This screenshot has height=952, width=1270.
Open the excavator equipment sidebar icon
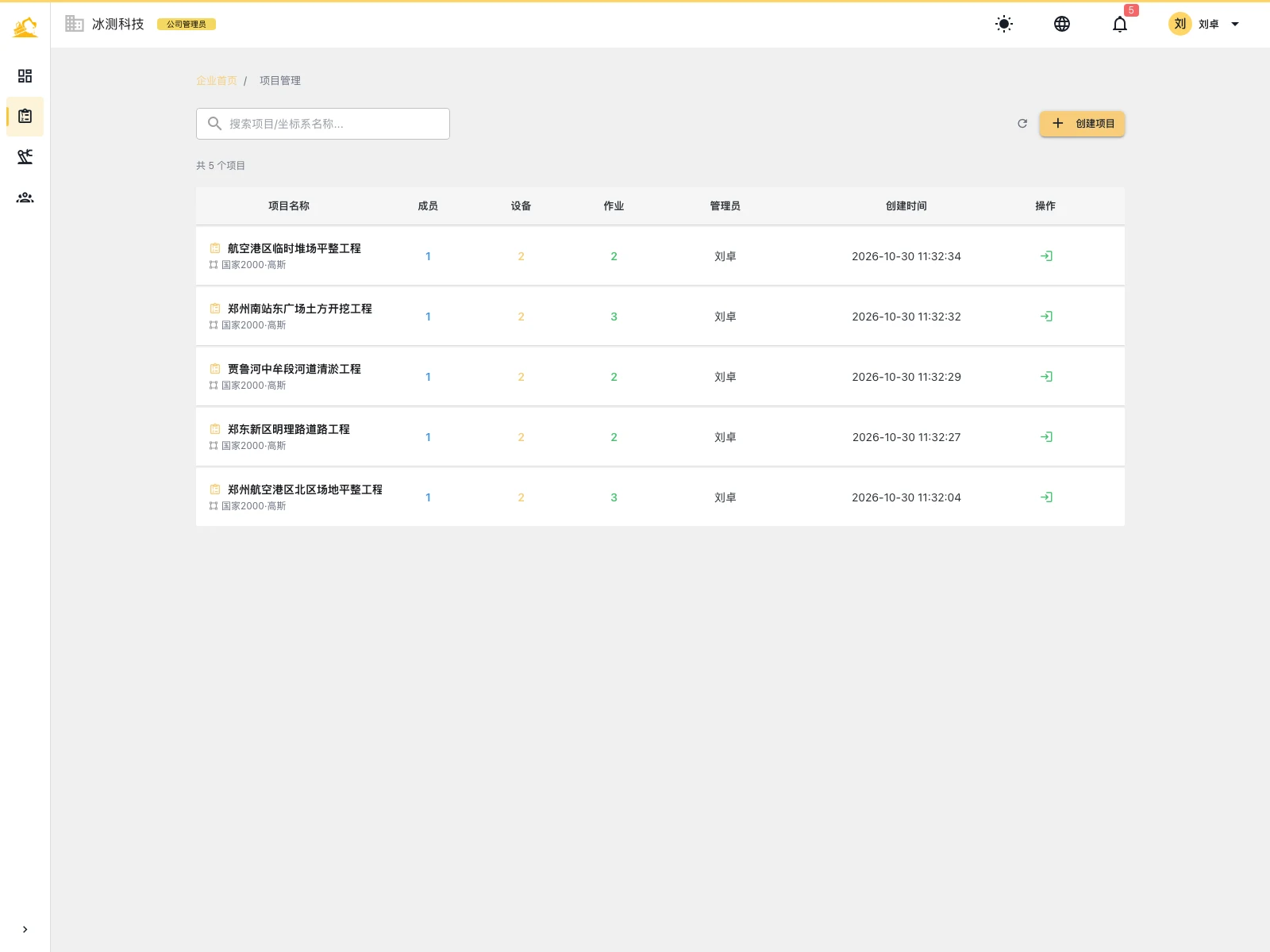pyautogui.click(x=25, y=157)
